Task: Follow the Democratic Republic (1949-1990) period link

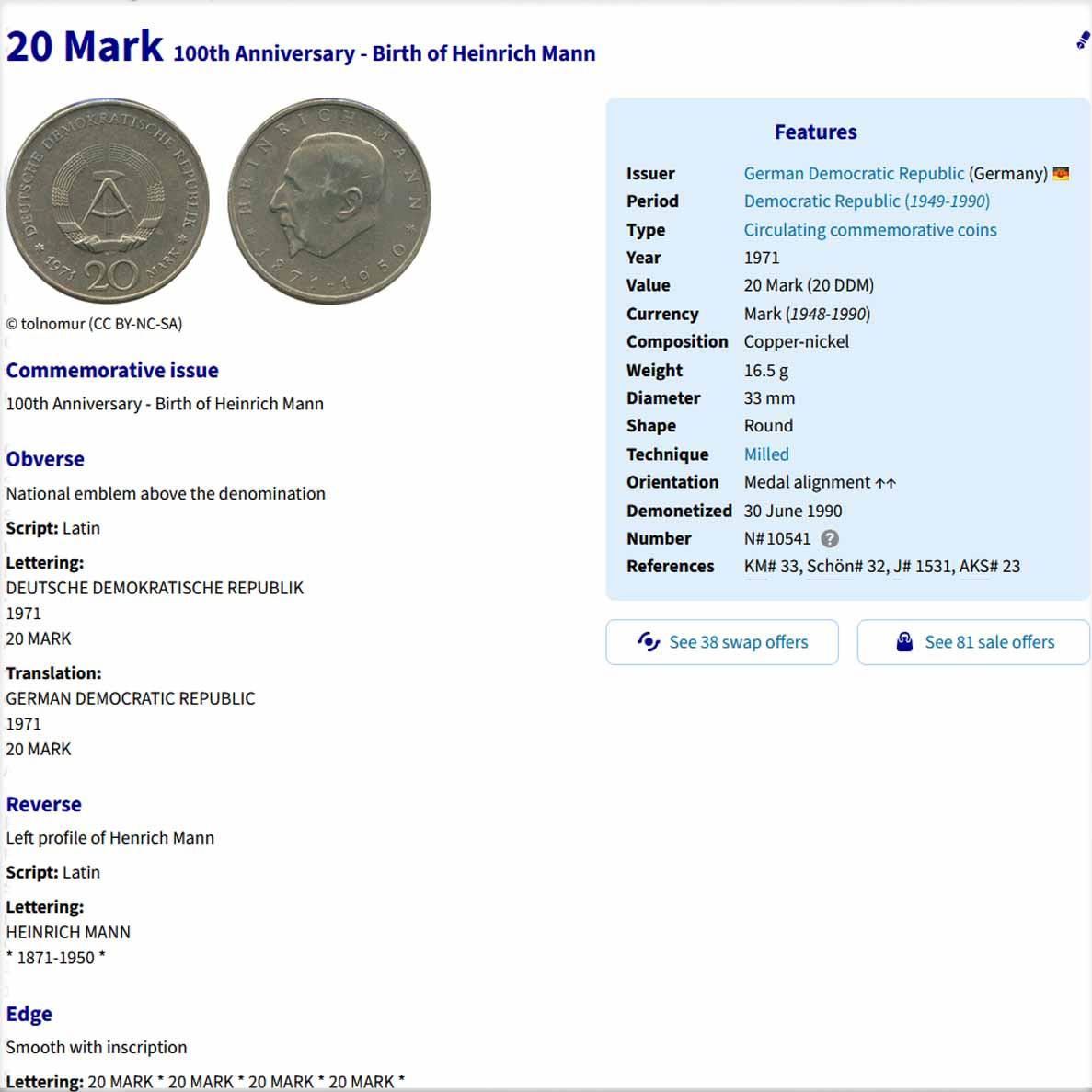Action: 867,201
